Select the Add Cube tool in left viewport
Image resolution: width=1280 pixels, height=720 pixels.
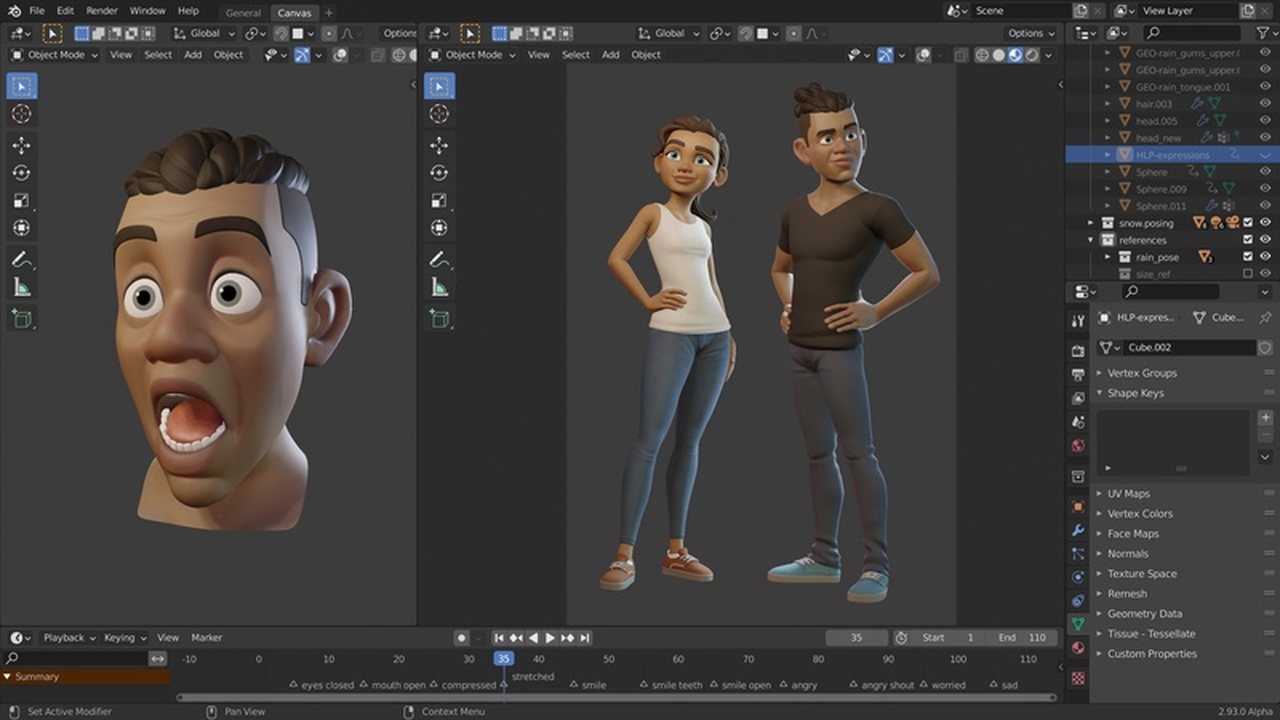tap(21, 319)
